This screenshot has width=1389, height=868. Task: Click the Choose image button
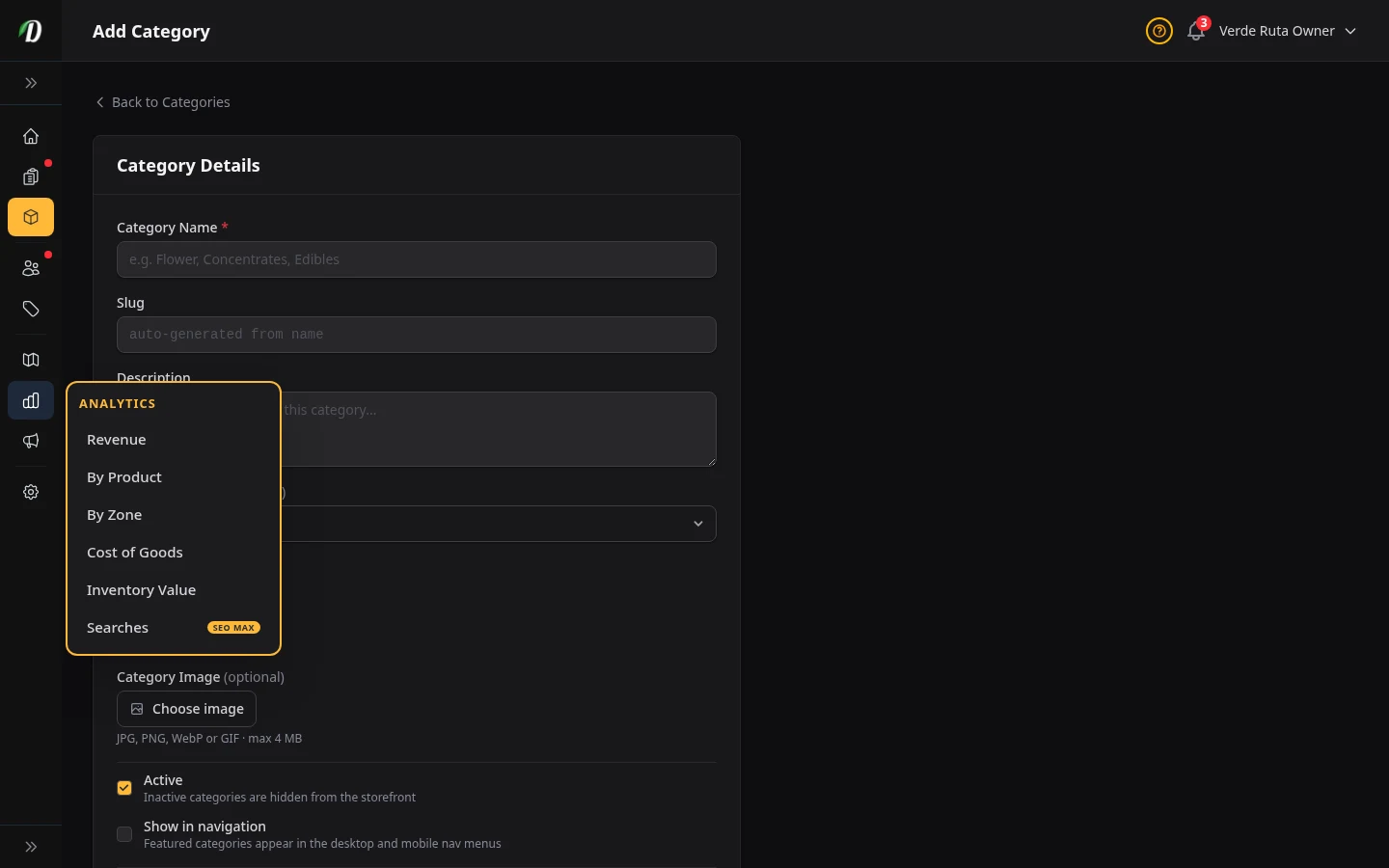[x=186, y=709]
